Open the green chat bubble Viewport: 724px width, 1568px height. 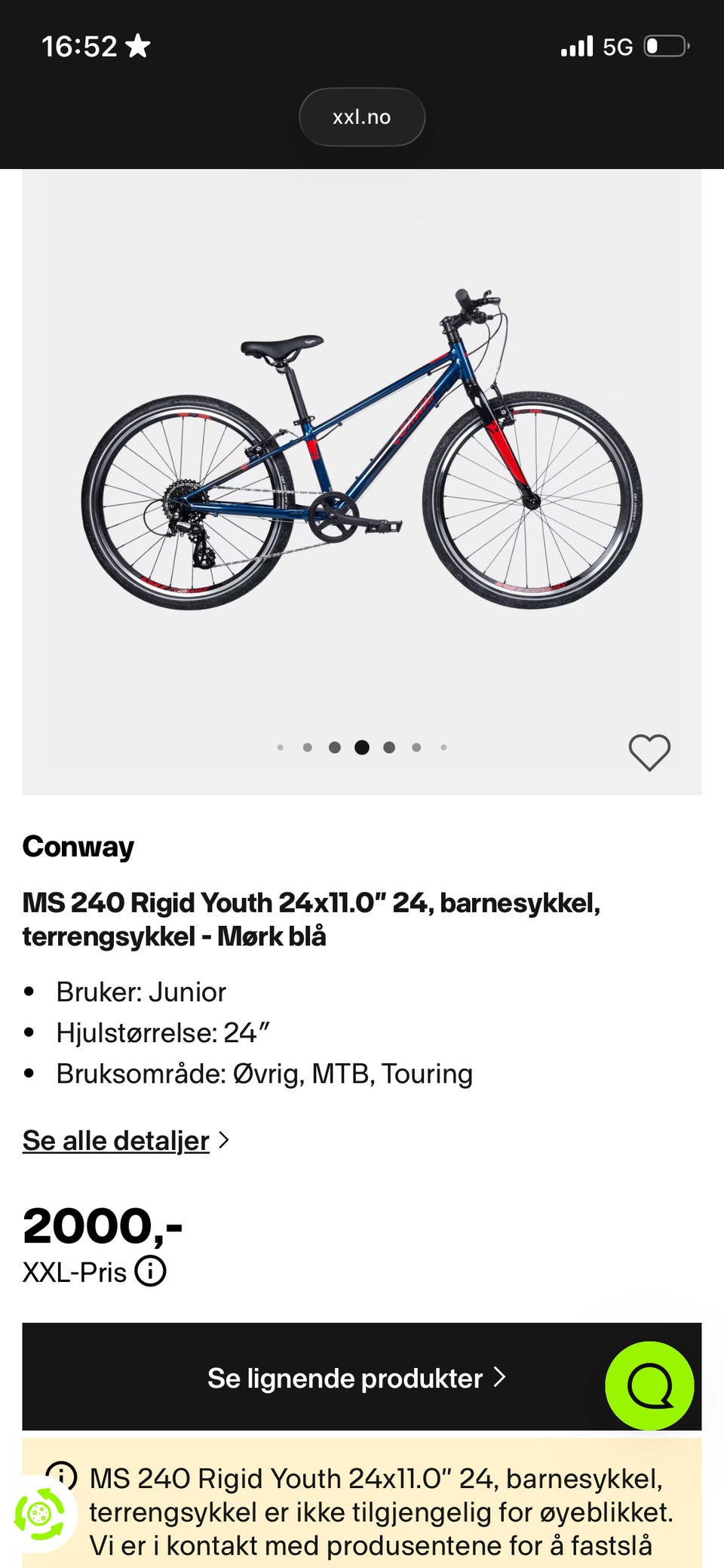click(x=649, y=1385)
